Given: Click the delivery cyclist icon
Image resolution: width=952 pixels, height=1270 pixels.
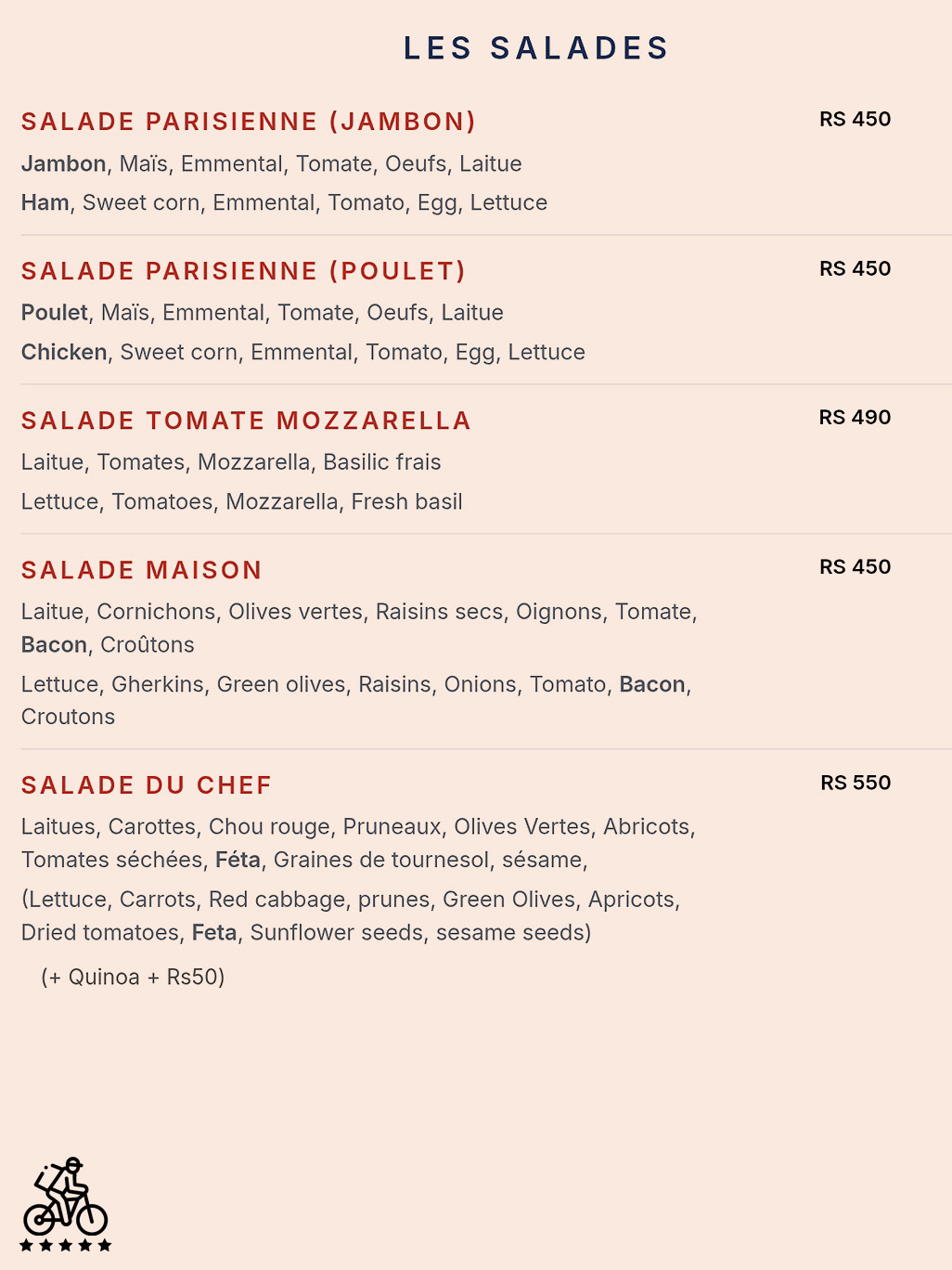Looking at the screenshot, I should pyautogui.click(x=65, y=1196).
